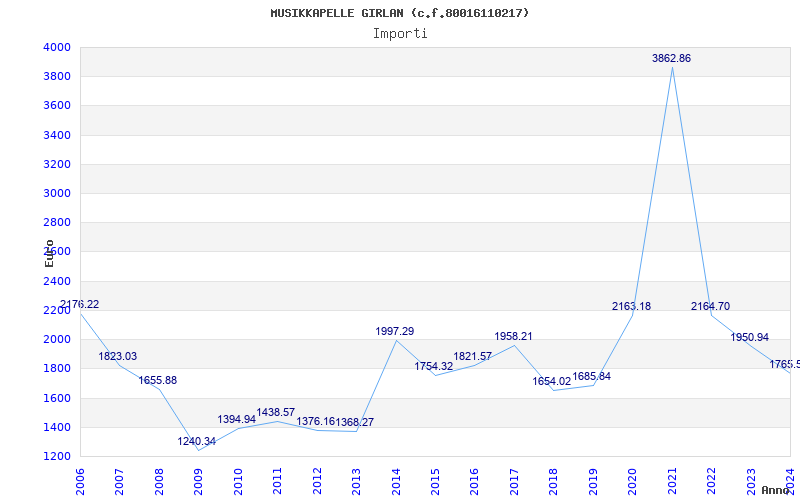Select the 2176.22 data point label
Screen dimensions: 800x500
click(80, 305)
